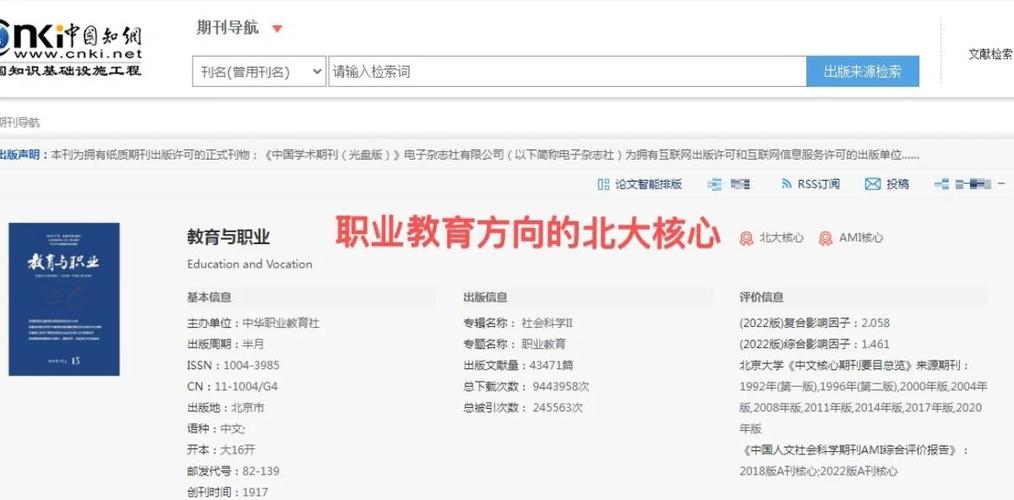The image size is (1014, 500).
Task: Click the 基本信息 section header
Action: (x=209, y=298)
